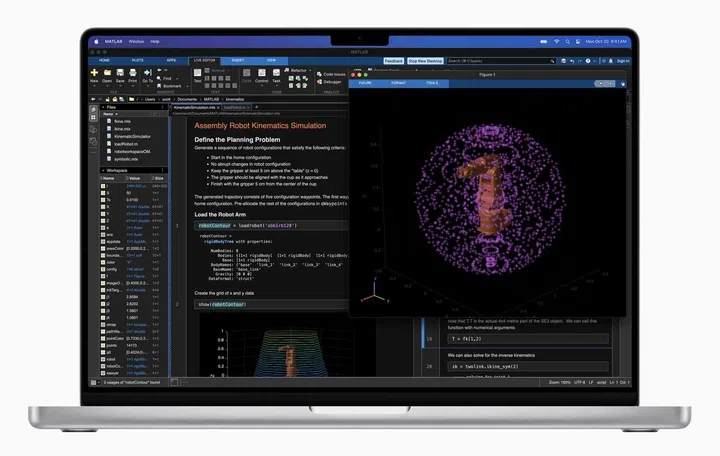Screen dimensions: 720x456
Task: Switch to the PLOTS ribbon tab
Action: [137, 60]
